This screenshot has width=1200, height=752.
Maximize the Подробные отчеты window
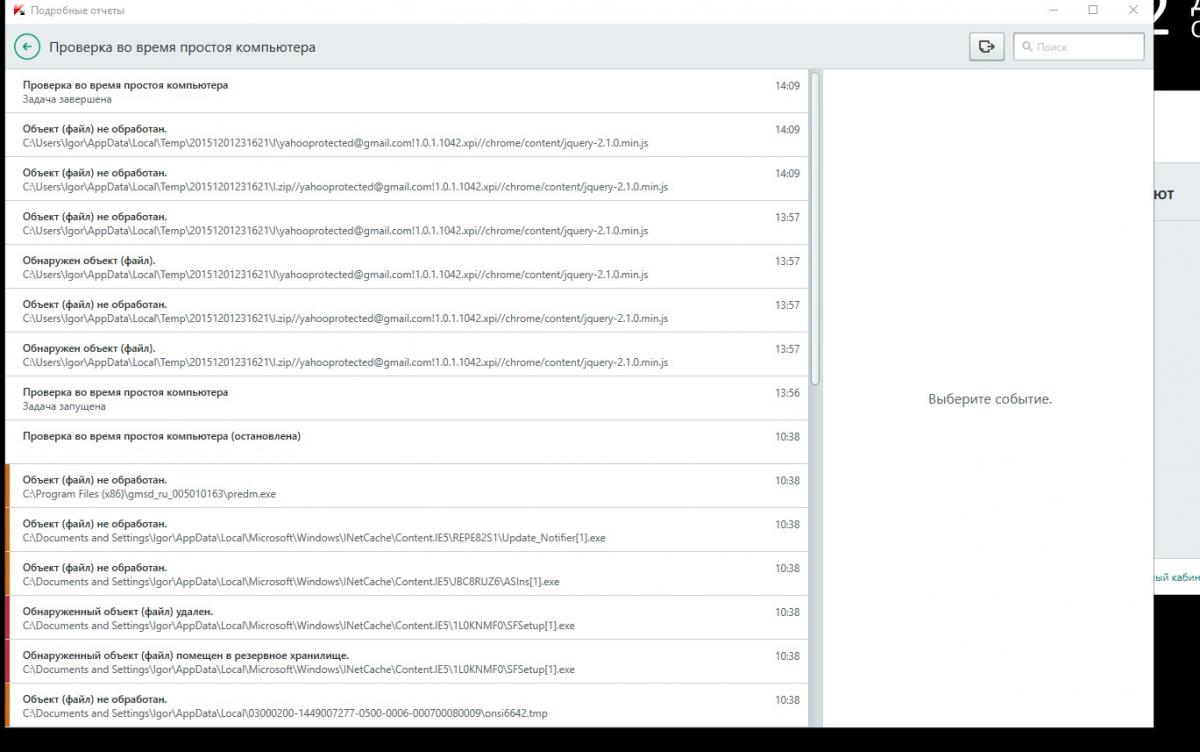(1093, 10)
